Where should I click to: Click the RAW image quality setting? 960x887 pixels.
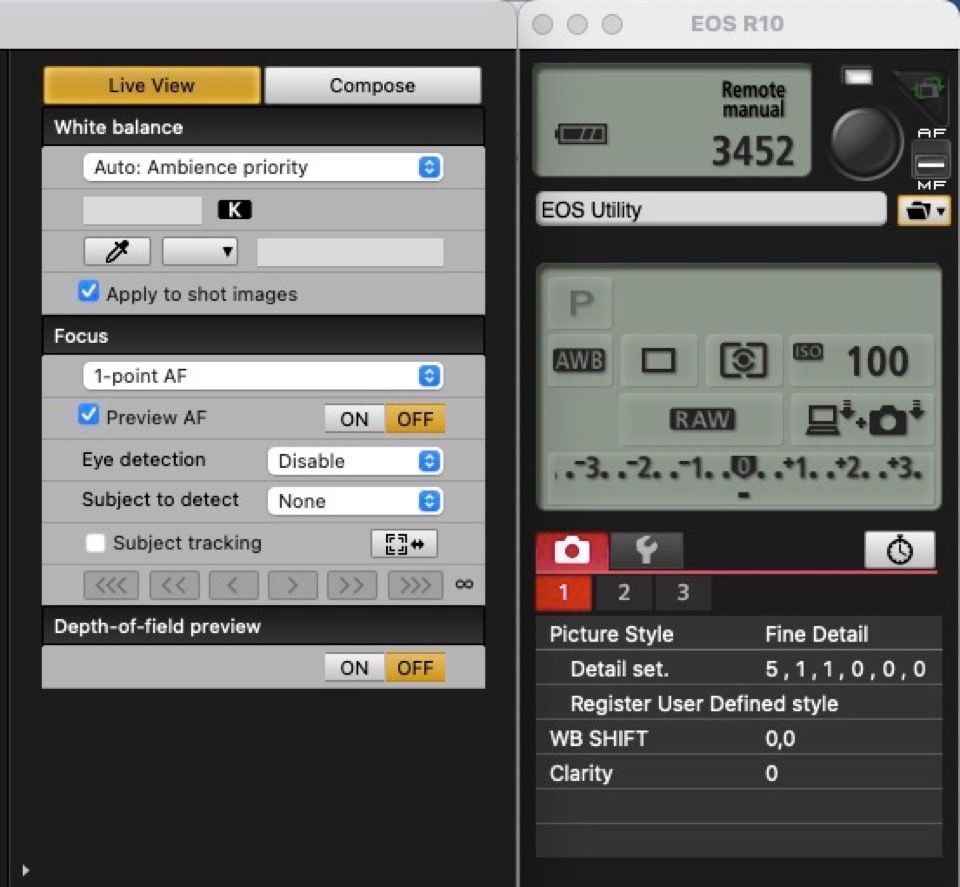pos(702,419)
